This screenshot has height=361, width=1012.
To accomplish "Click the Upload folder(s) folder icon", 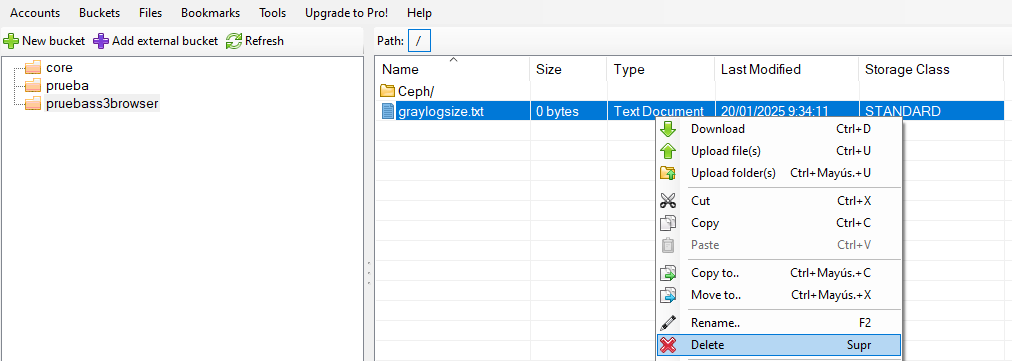I will tap(668, 173).
